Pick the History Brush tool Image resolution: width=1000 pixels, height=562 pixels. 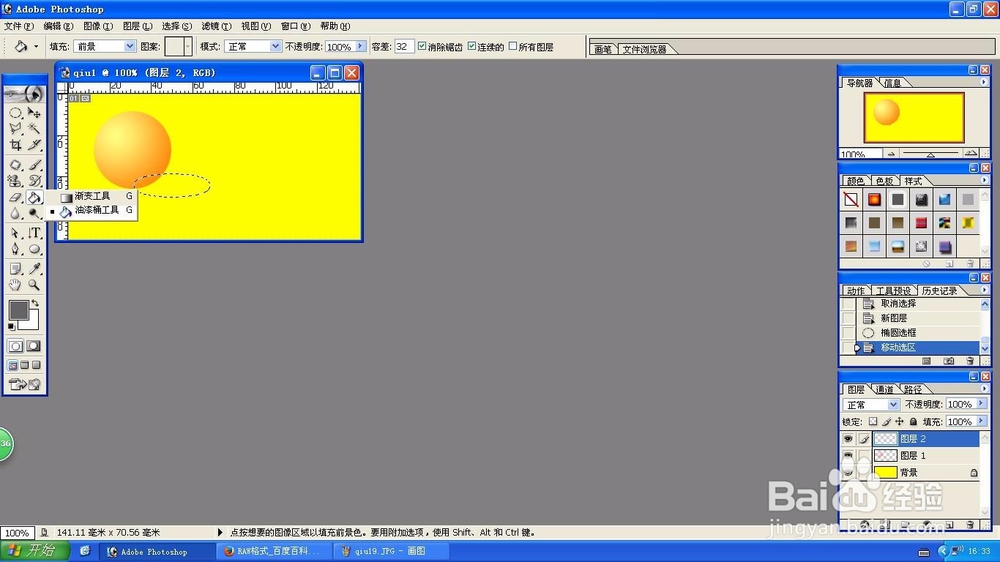click(x=34, y=181)
